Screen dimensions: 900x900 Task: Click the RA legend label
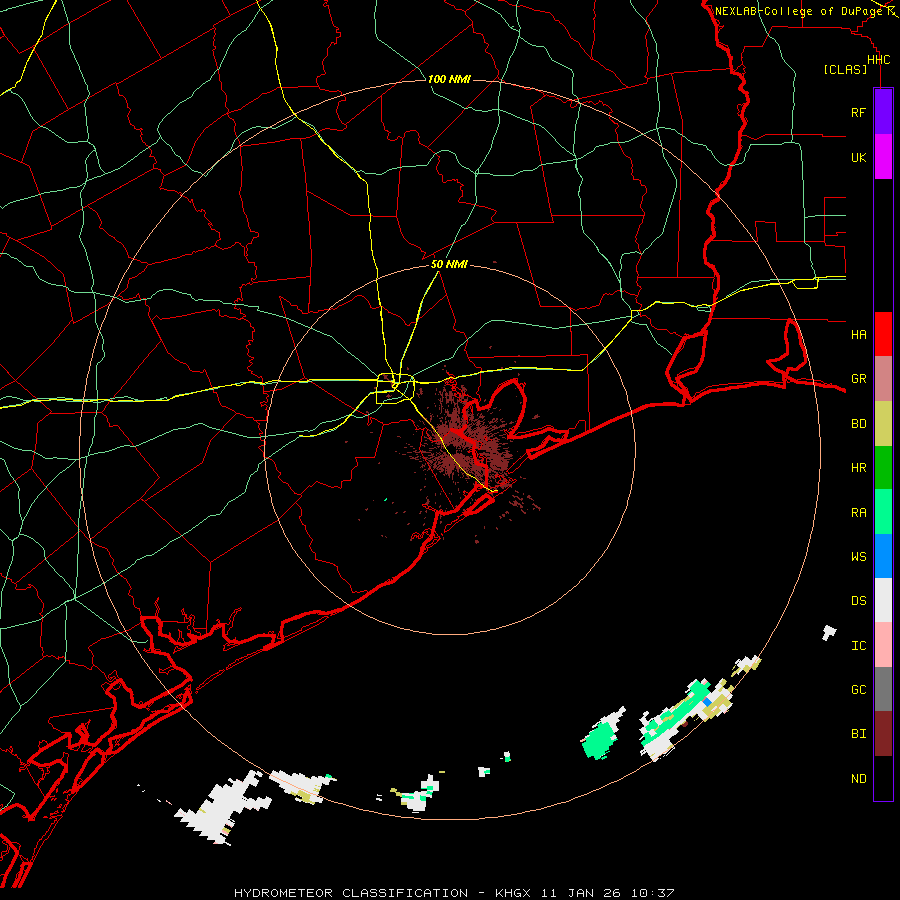coord(858,513)
